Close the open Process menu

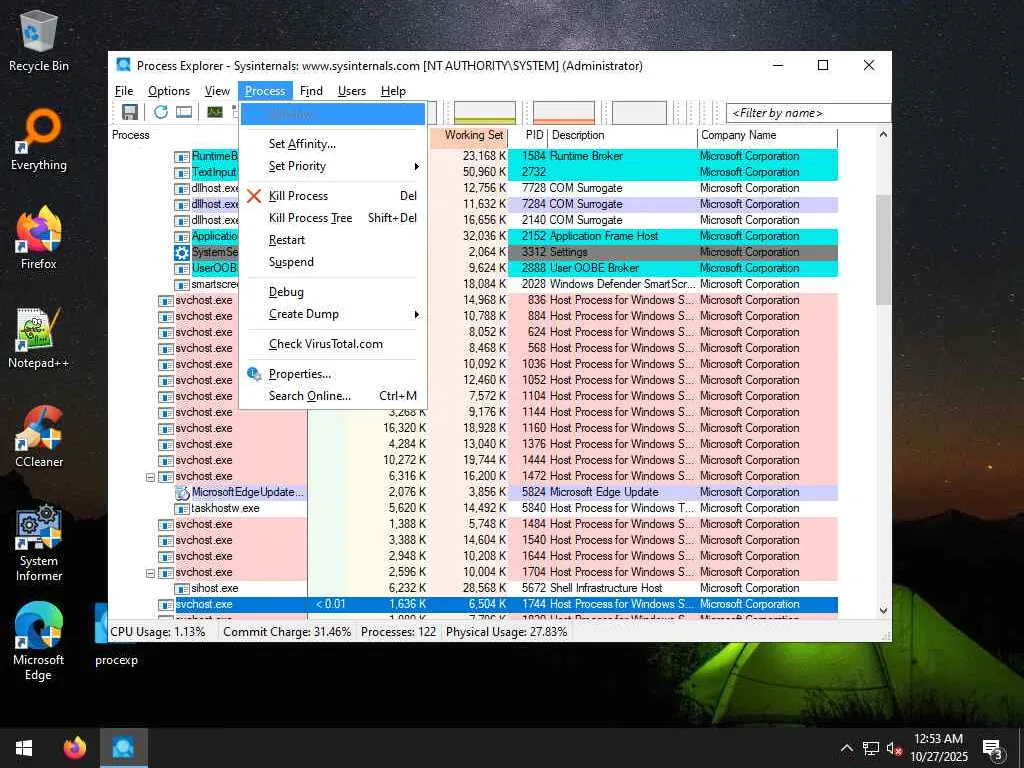(x=265, y=91)
